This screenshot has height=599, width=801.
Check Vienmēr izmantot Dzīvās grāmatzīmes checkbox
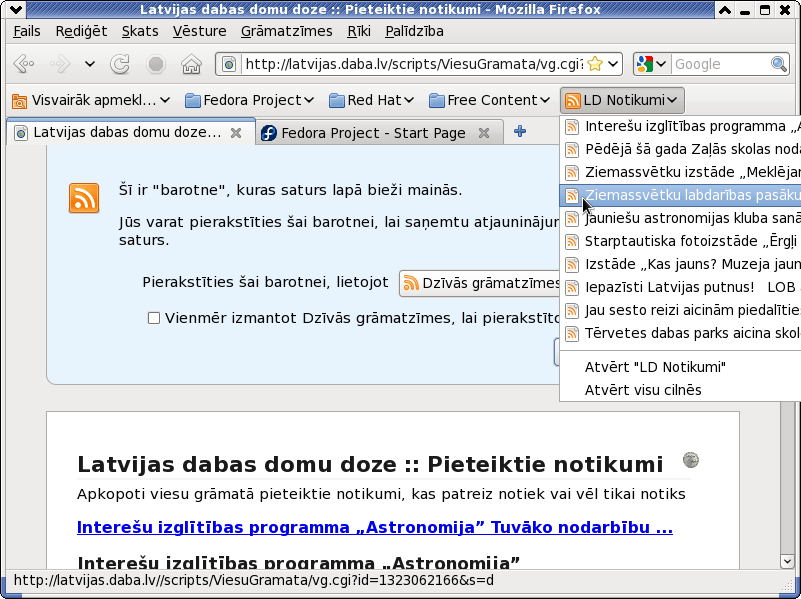tap(154, 318)
